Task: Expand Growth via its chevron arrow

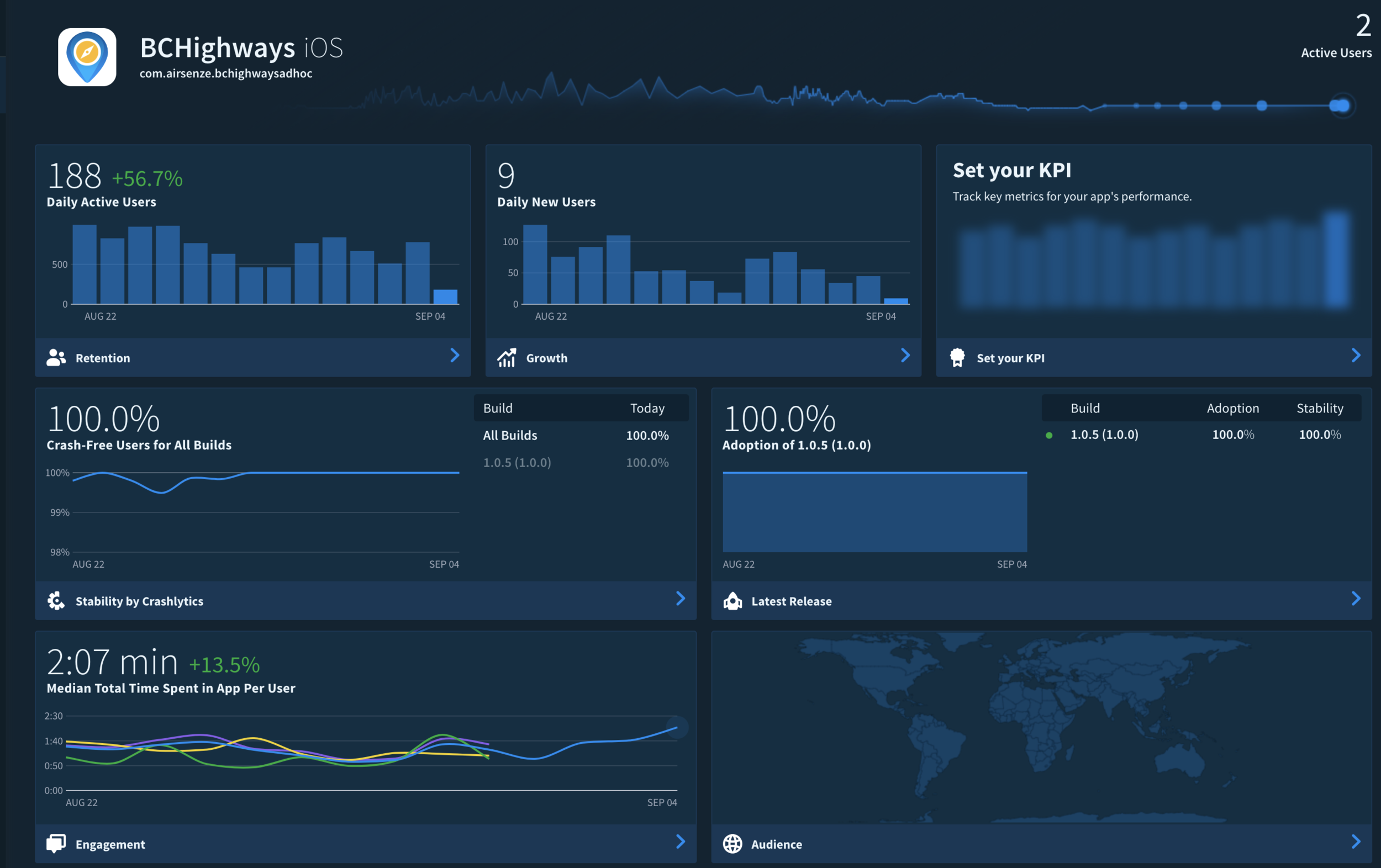Action: 905,356
